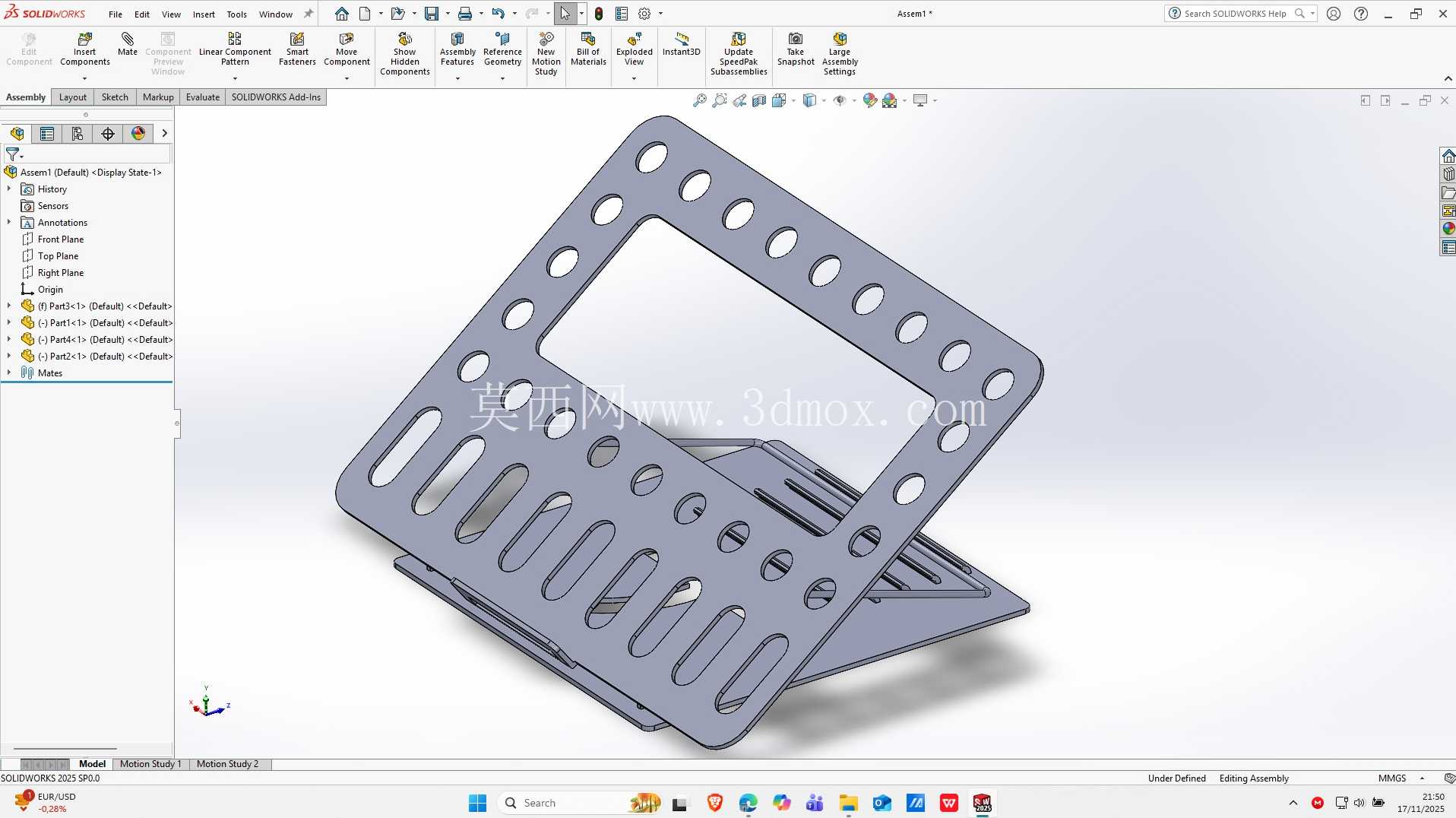Viewport: 1456px width, 818px height.
Task: Activate the Move Component tool
Action: coord(347,49)
